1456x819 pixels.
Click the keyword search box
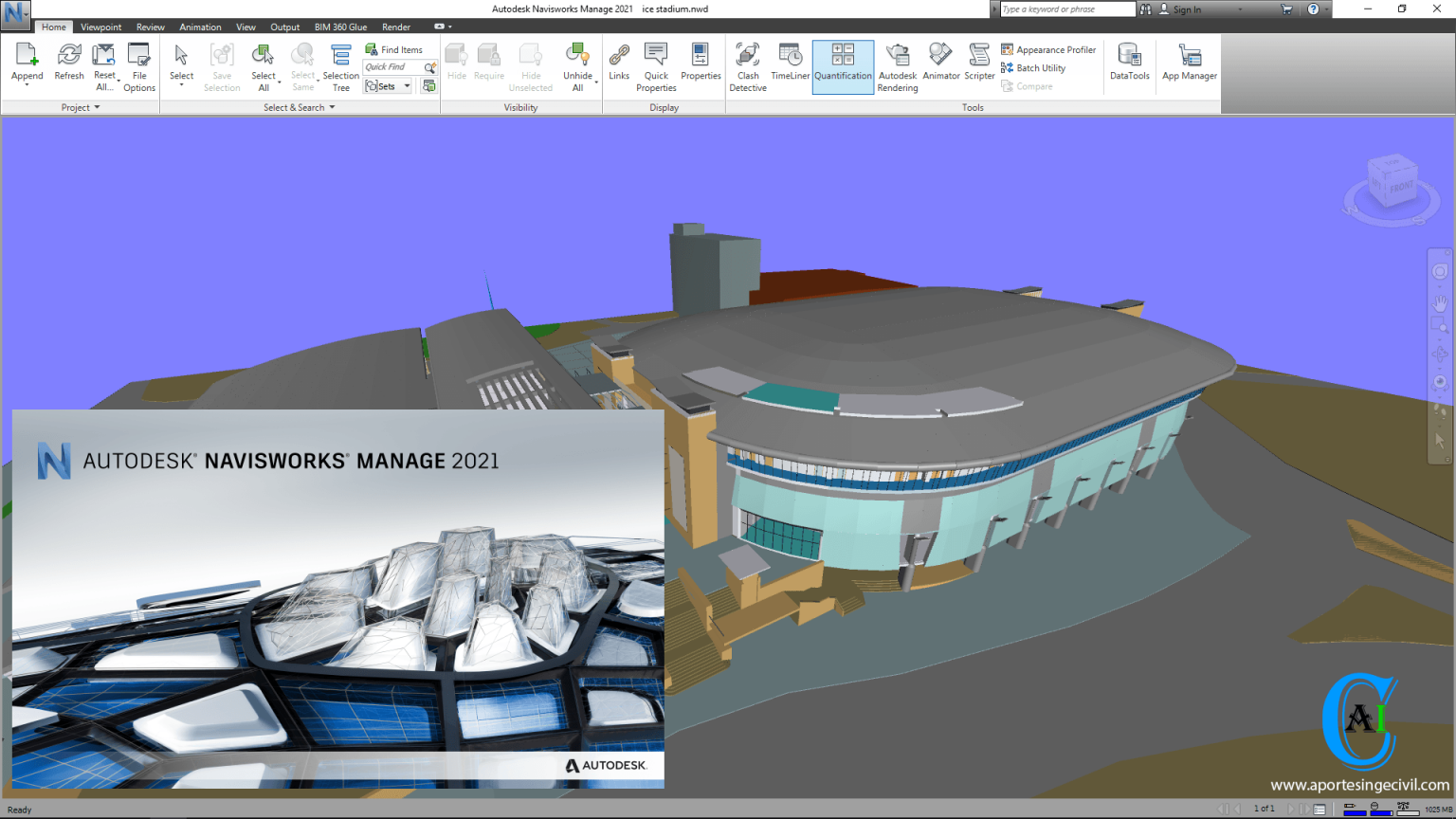coord(1067,9)
